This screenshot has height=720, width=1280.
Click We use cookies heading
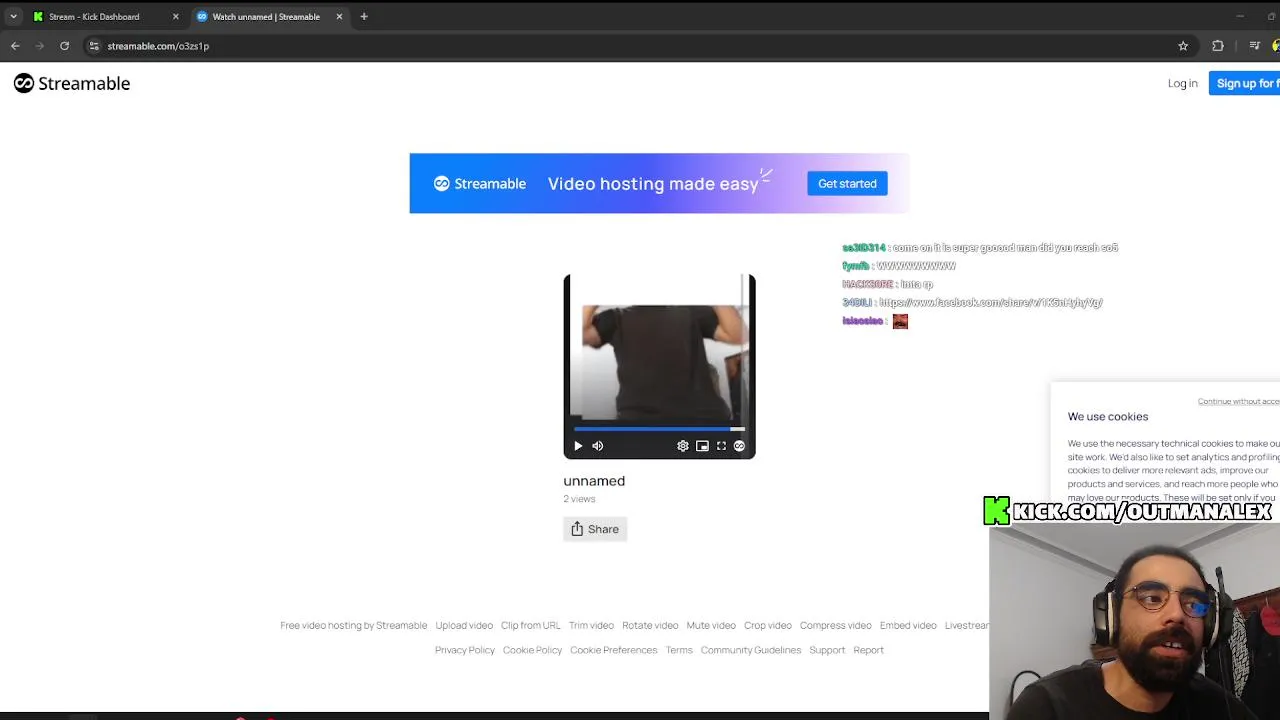pos(1108,416)
